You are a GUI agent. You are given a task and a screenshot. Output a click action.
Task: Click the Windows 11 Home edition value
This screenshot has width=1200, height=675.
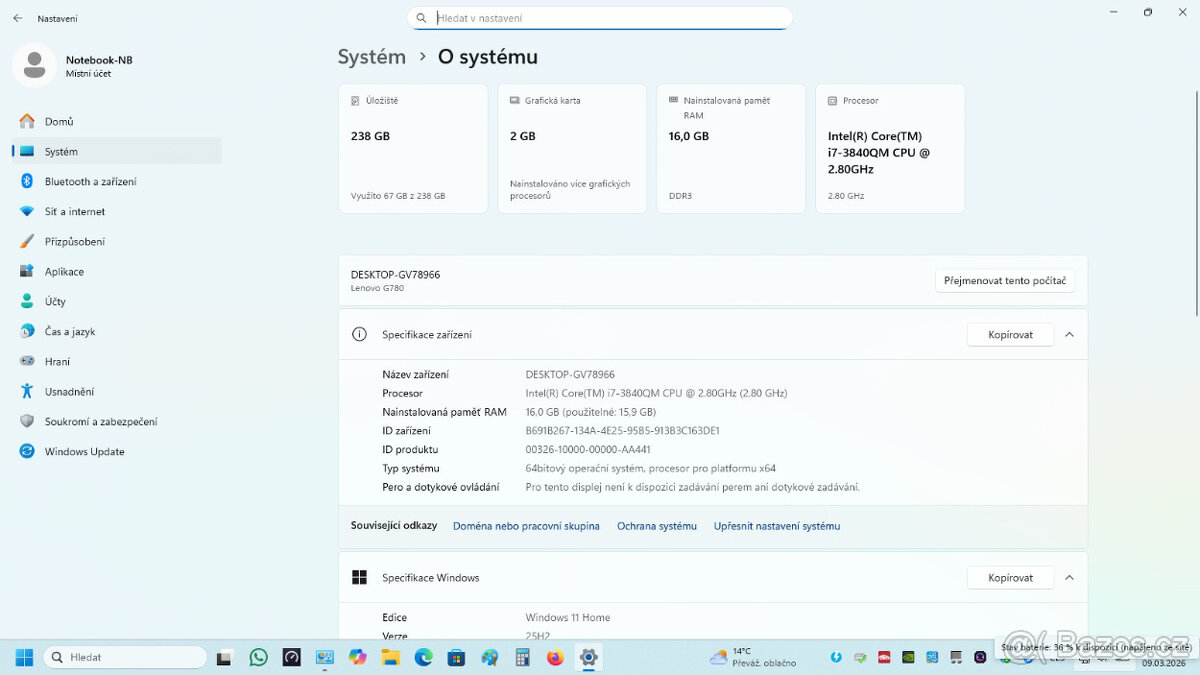click(568, 618)
